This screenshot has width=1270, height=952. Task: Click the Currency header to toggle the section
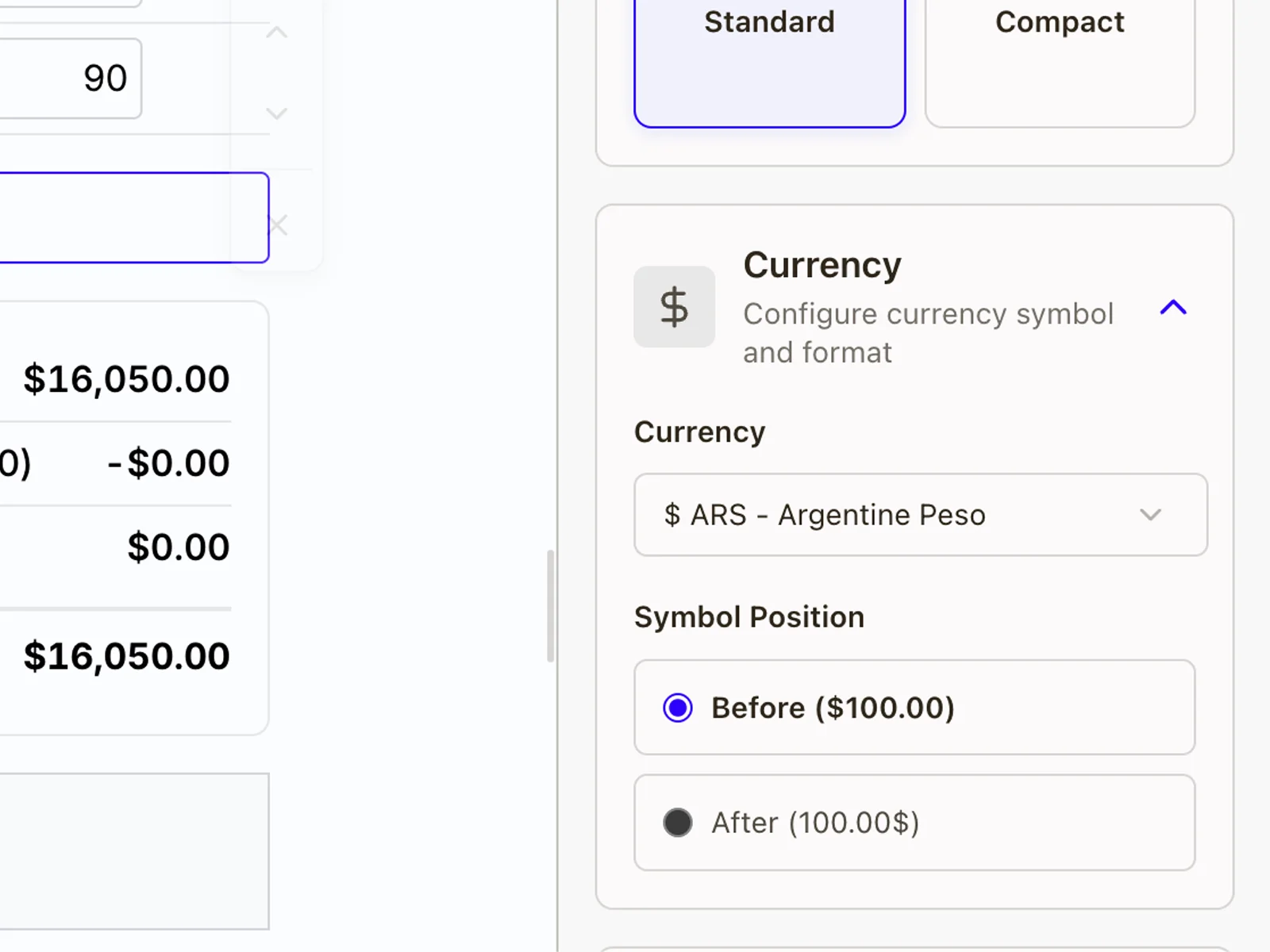coord(822,265)
